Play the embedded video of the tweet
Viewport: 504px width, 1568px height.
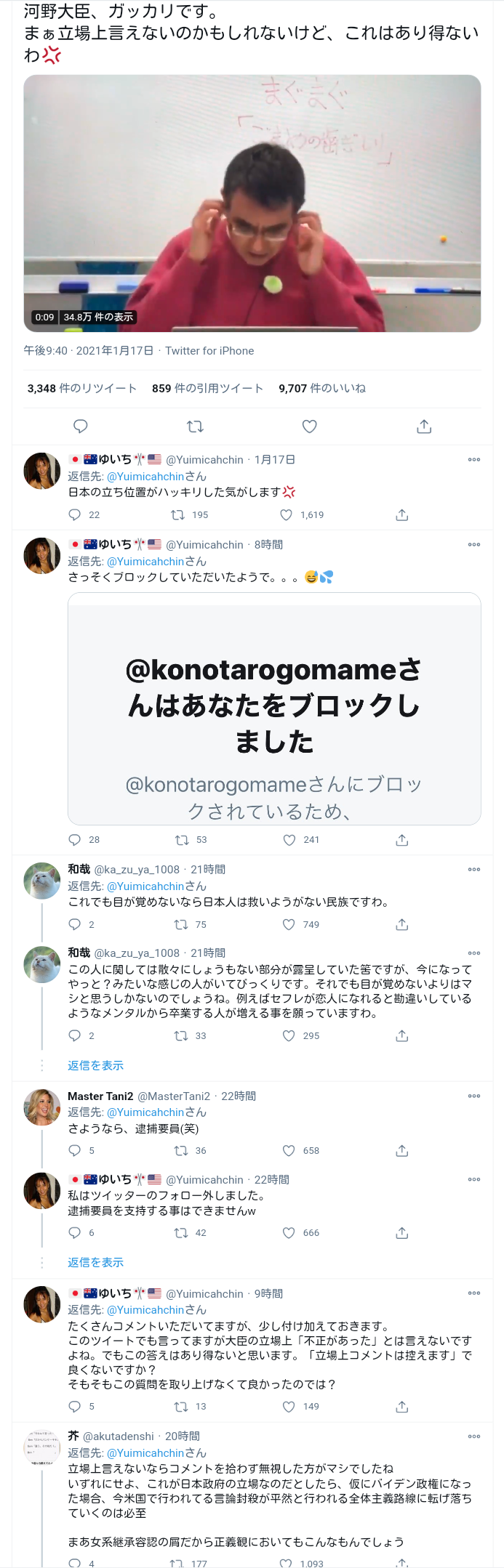252,203
